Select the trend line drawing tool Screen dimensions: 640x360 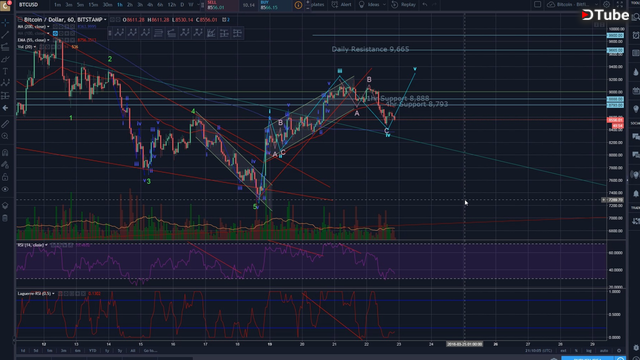point(5,35)
